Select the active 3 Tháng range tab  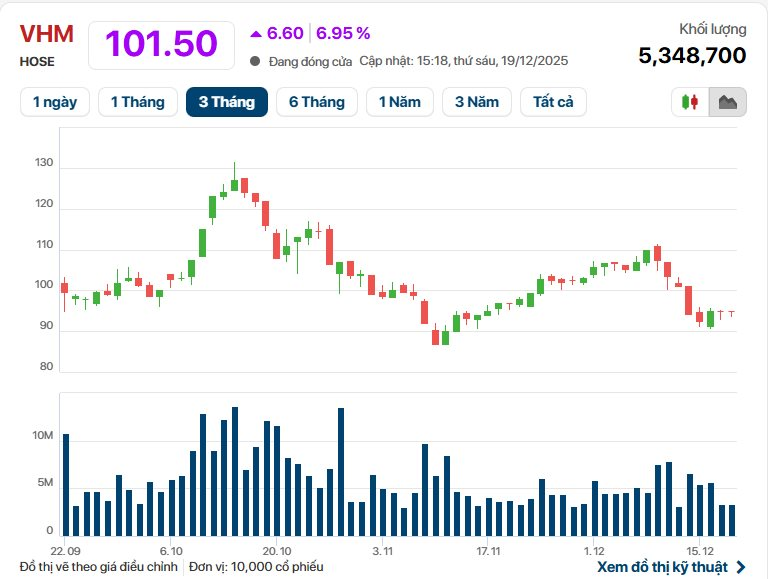click(227, 102)
